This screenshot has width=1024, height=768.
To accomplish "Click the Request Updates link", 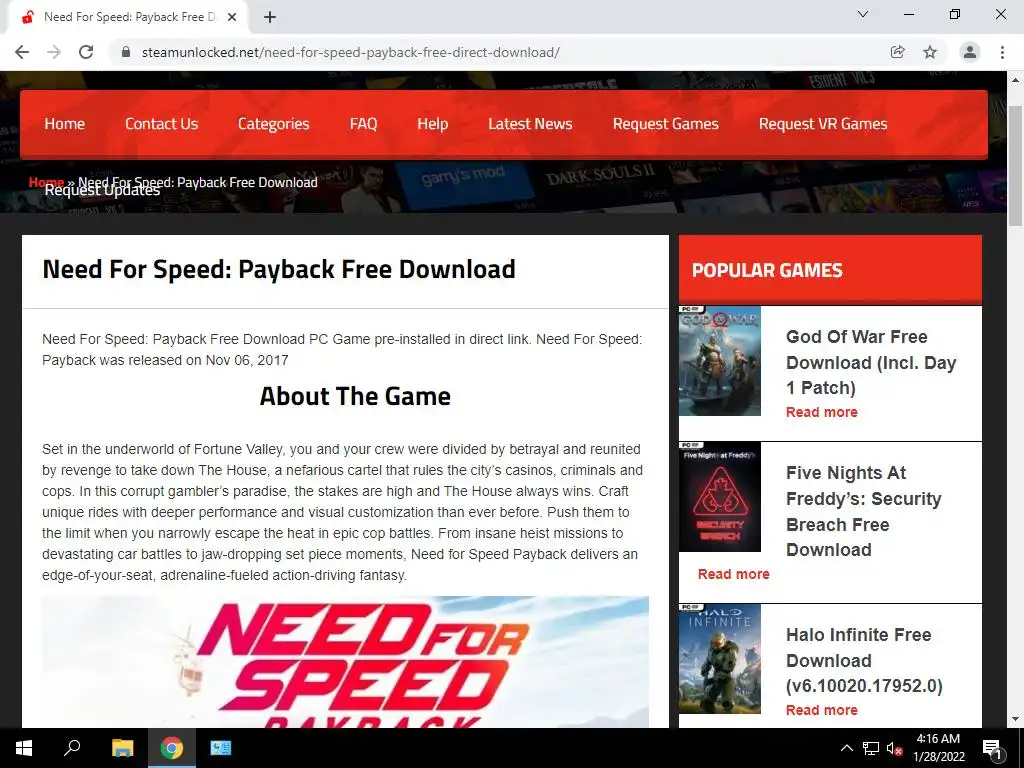I will (103, 192).
